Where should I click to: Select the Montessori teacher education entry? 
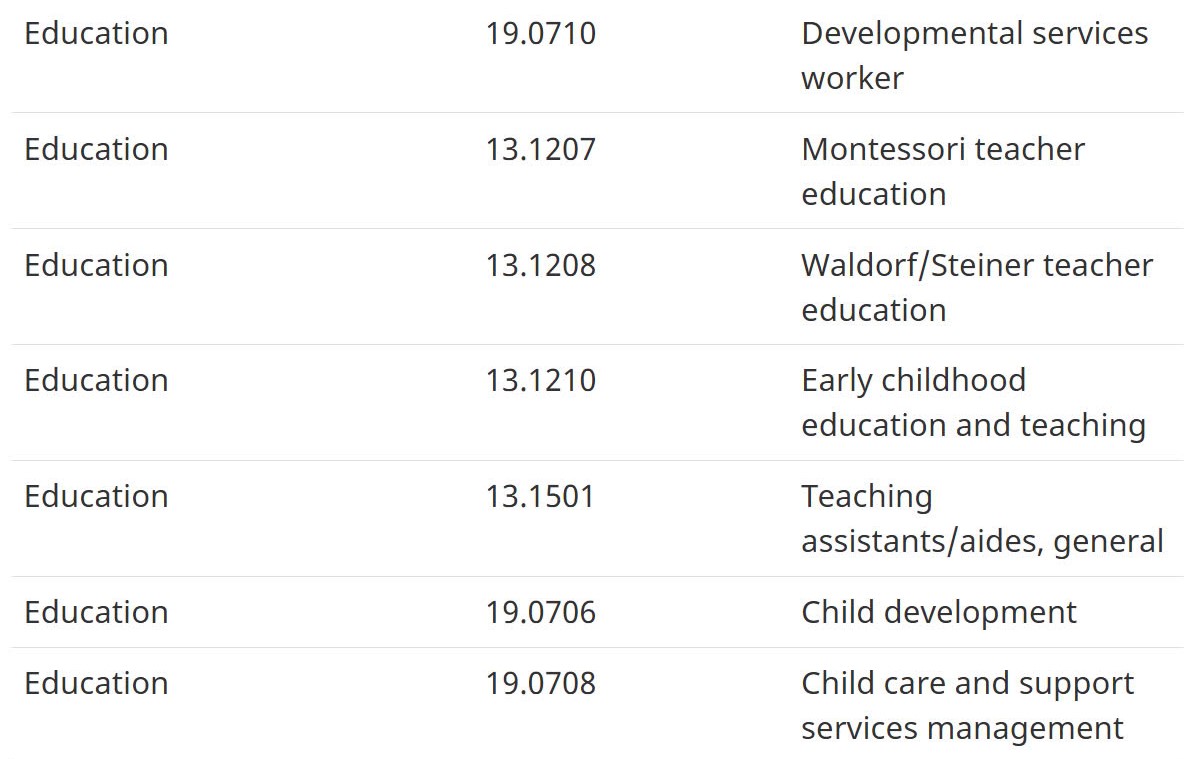pyautogui.click(x=942, y=172)
